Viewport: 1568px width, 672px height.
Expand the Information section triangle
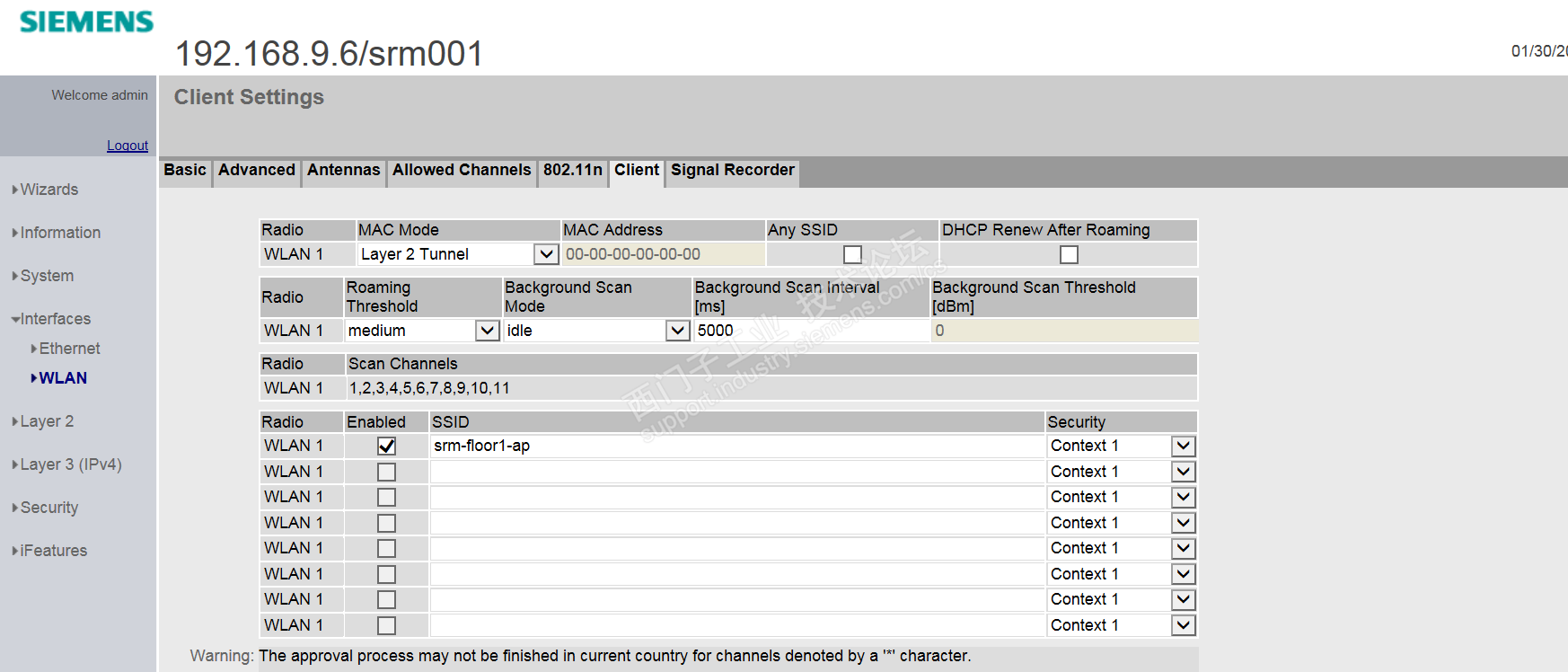tap(15, 233)
